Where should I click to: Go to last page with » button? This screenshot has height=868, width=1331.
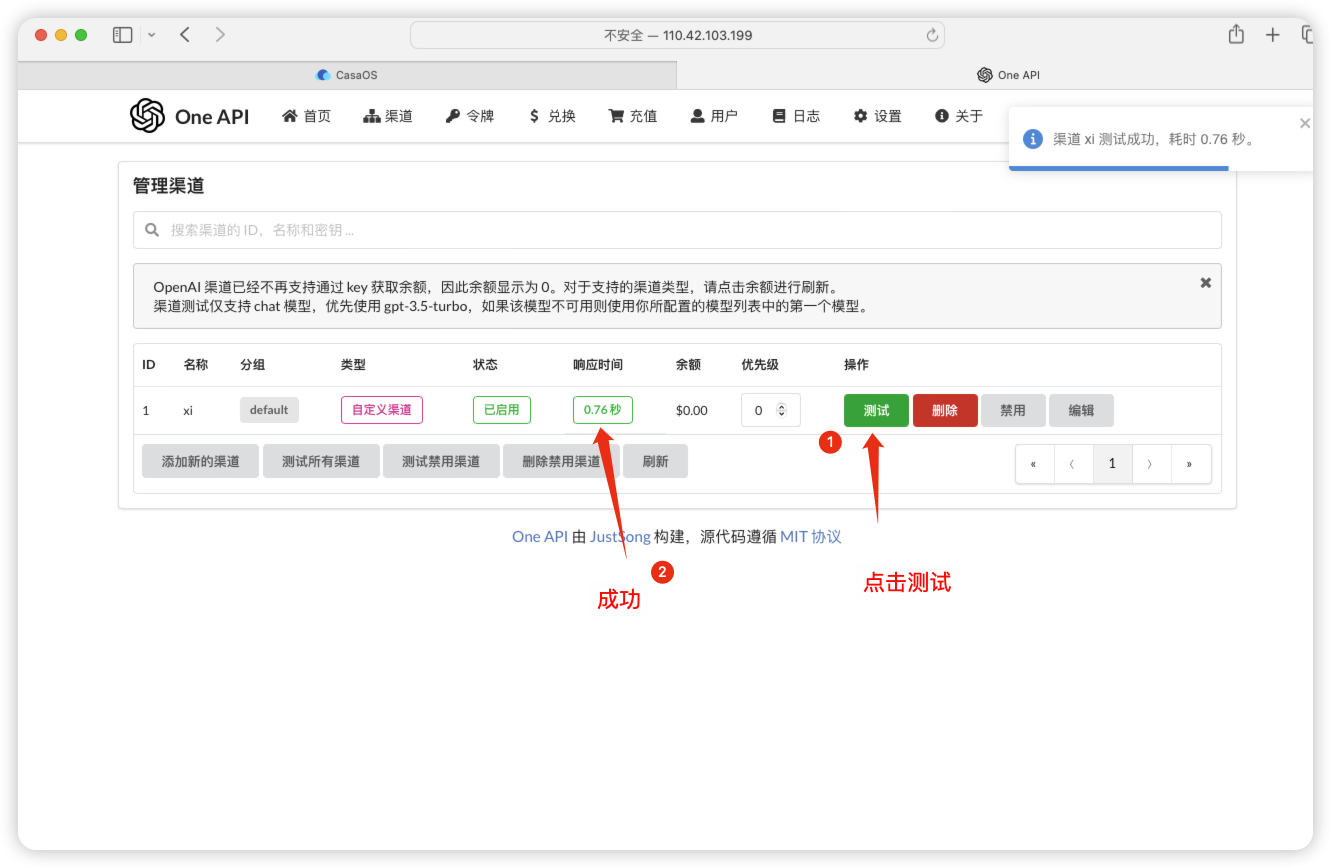pos(1190,464)
